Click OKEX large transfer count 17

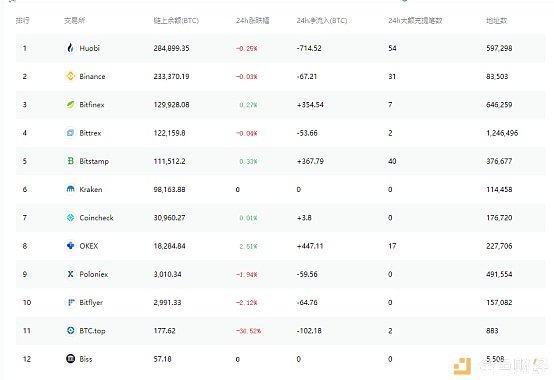point(392,246)
